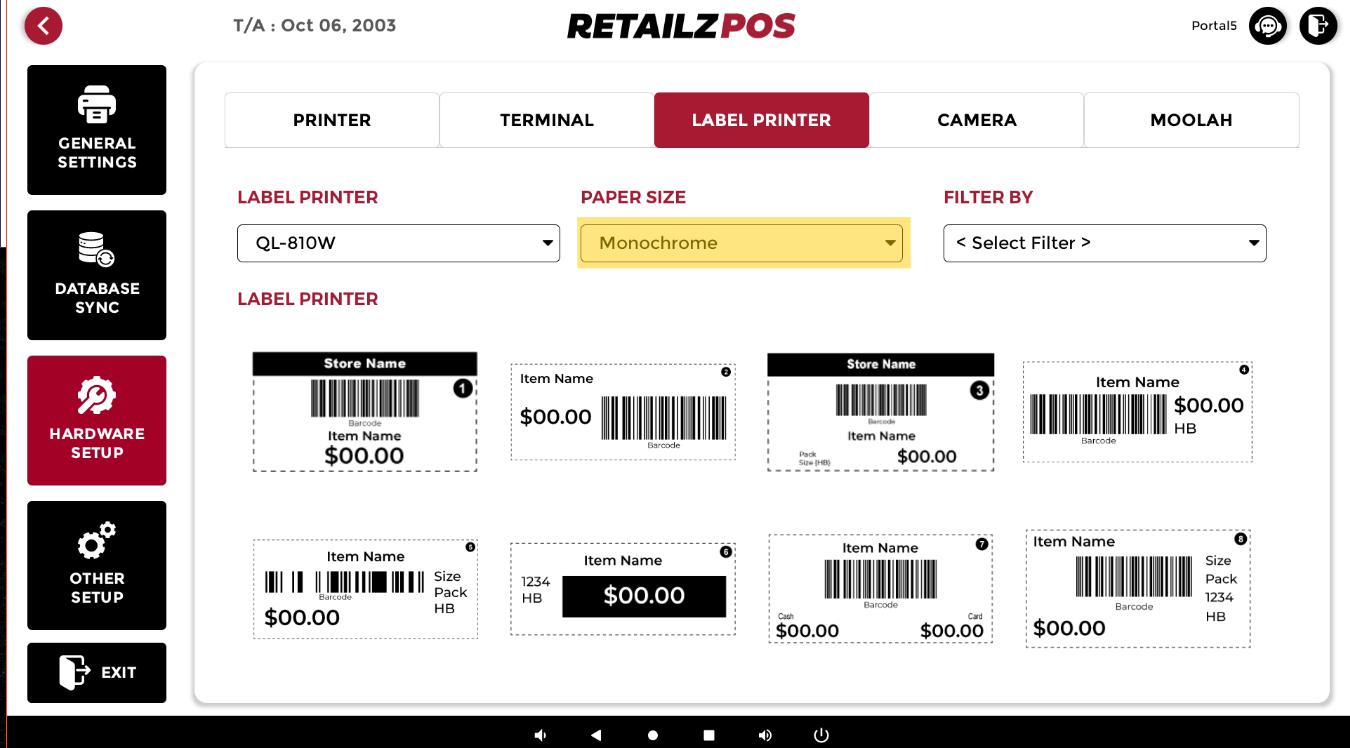Open General Settings from the sidebar

click(97, 130)
